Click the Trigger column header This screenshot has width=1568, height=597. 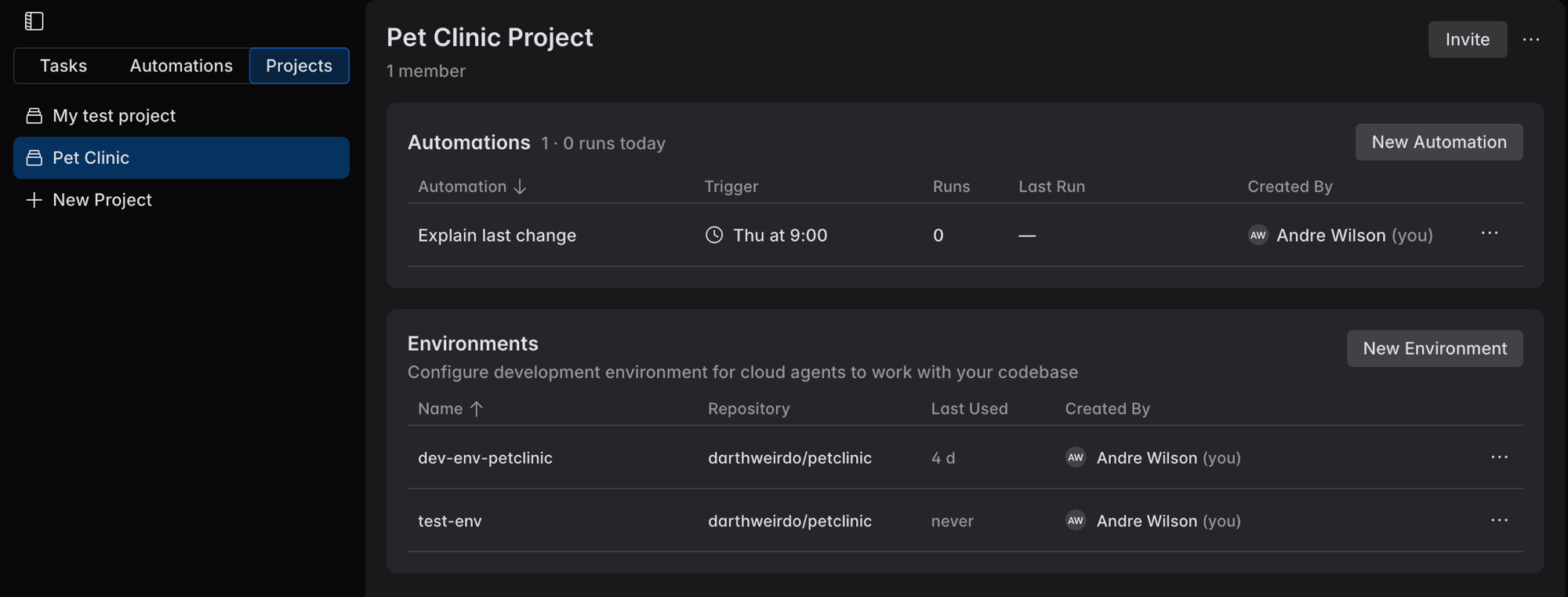pyautogui.click(x=731, y=187)
